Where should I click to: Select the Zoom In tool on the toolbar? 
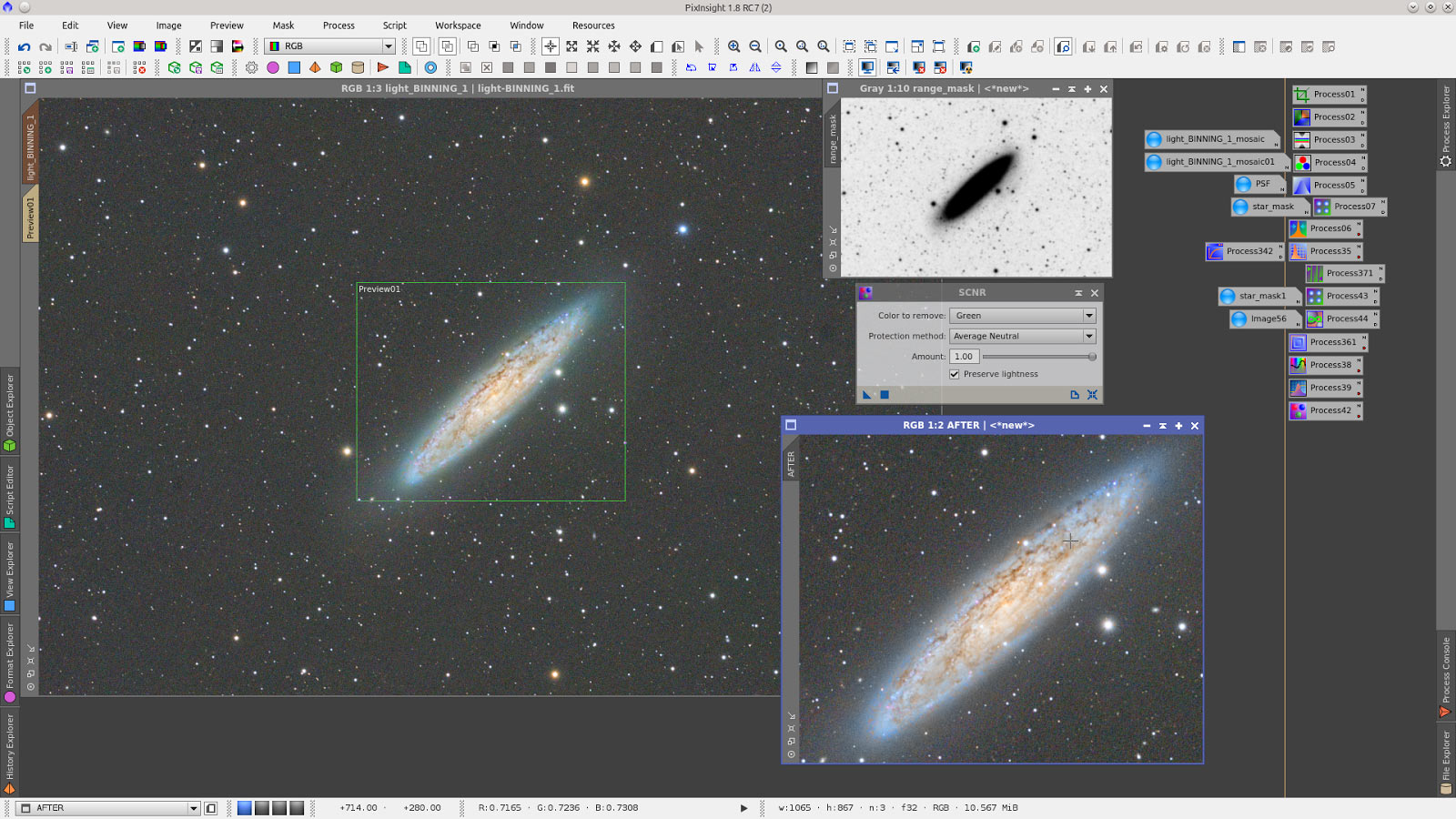(734, 46)
